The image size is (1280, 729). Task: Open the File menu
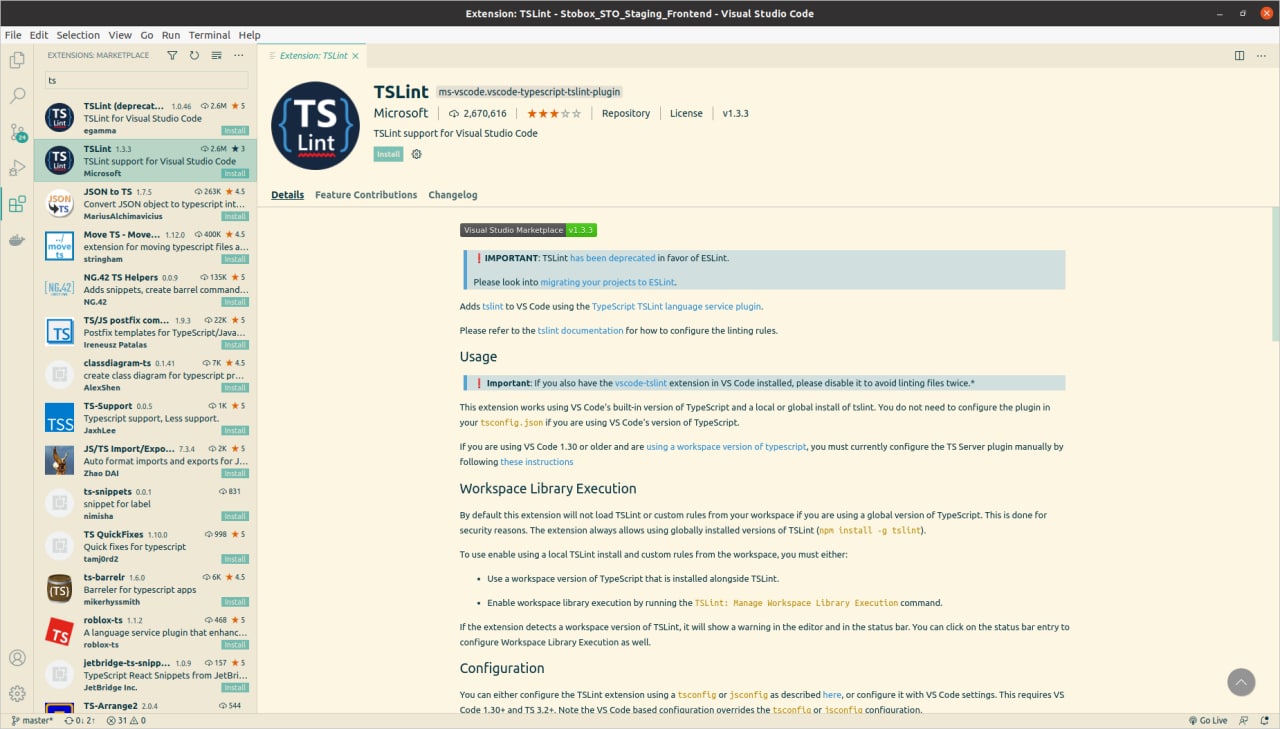[x=13, y=35]
